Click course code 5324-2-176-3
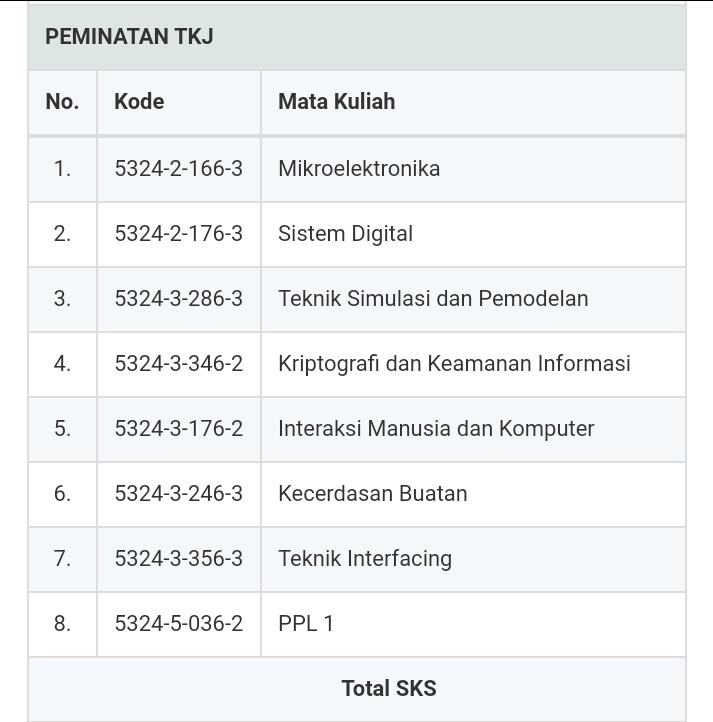Screen dimensions: 713x722 [178, 233]
